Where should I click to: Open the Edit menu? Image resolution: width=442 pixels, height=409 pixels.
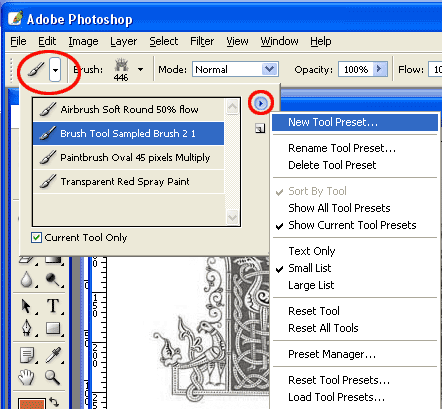click(47, 41)
